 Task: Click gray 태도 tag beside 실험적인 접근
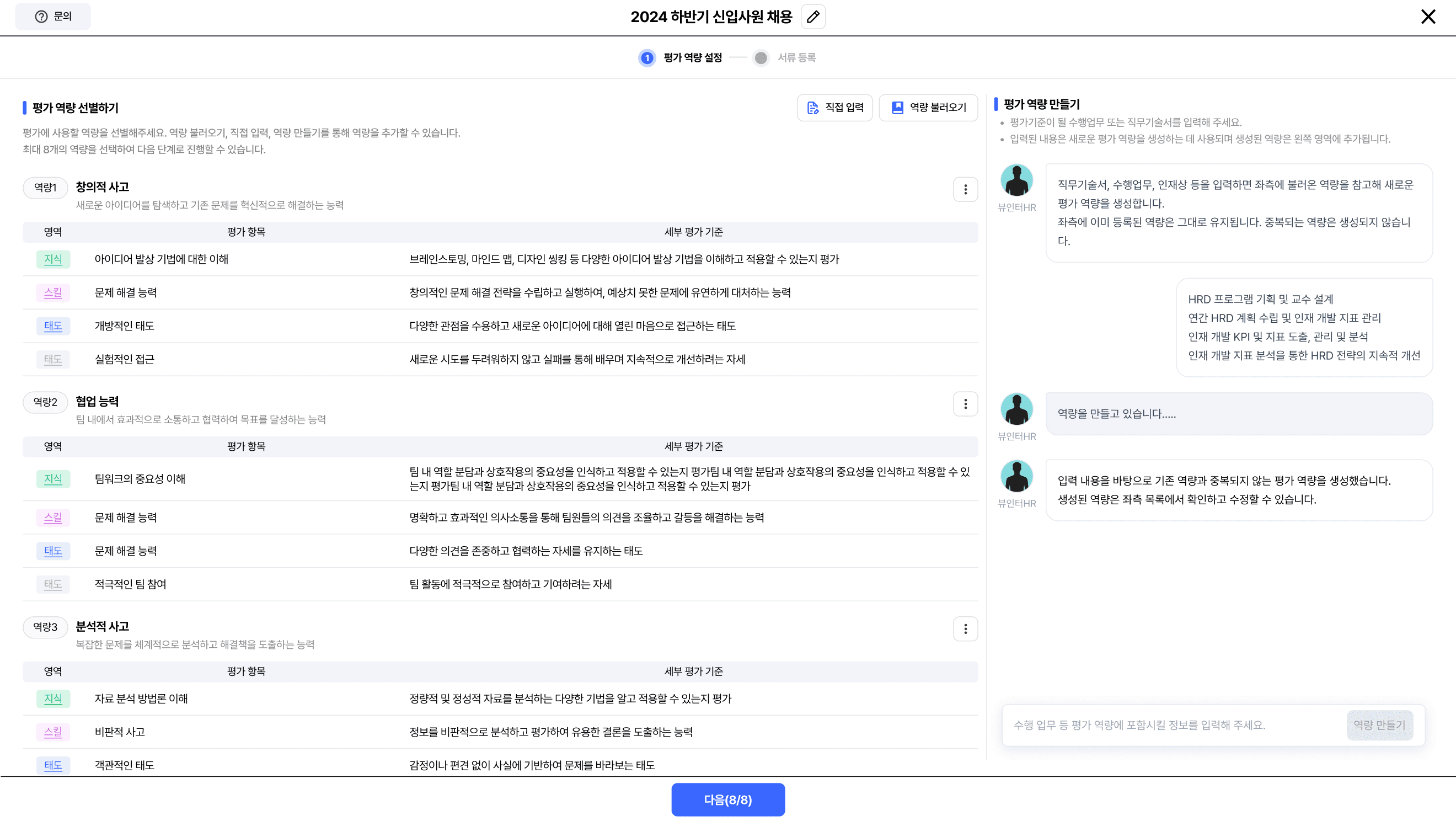click(x=53, y=359)
